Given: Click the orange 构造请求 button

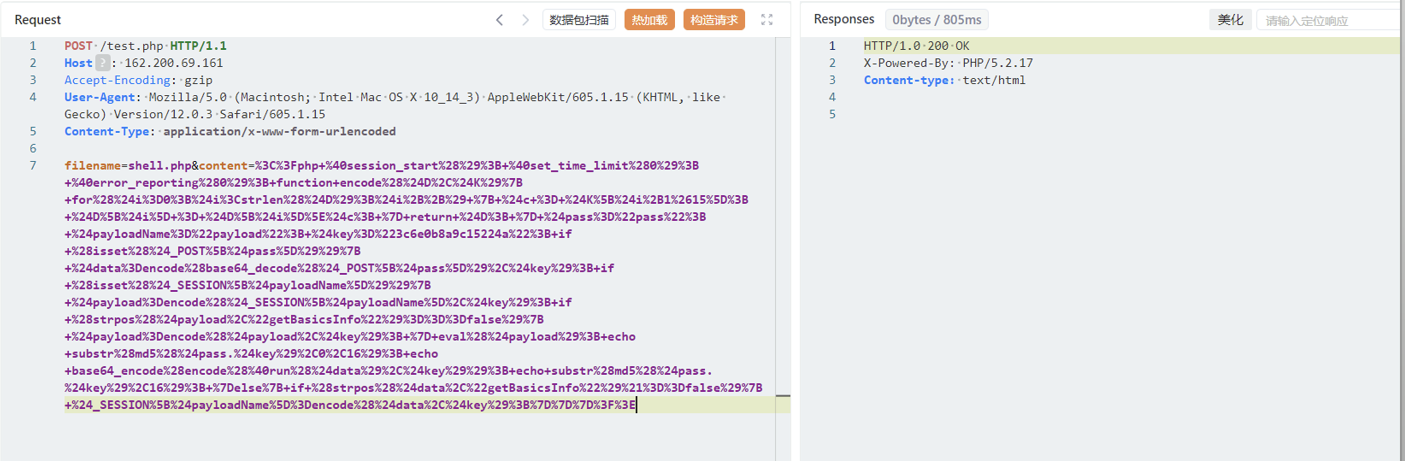Looking at the screenshot, I should coord(714,20).
